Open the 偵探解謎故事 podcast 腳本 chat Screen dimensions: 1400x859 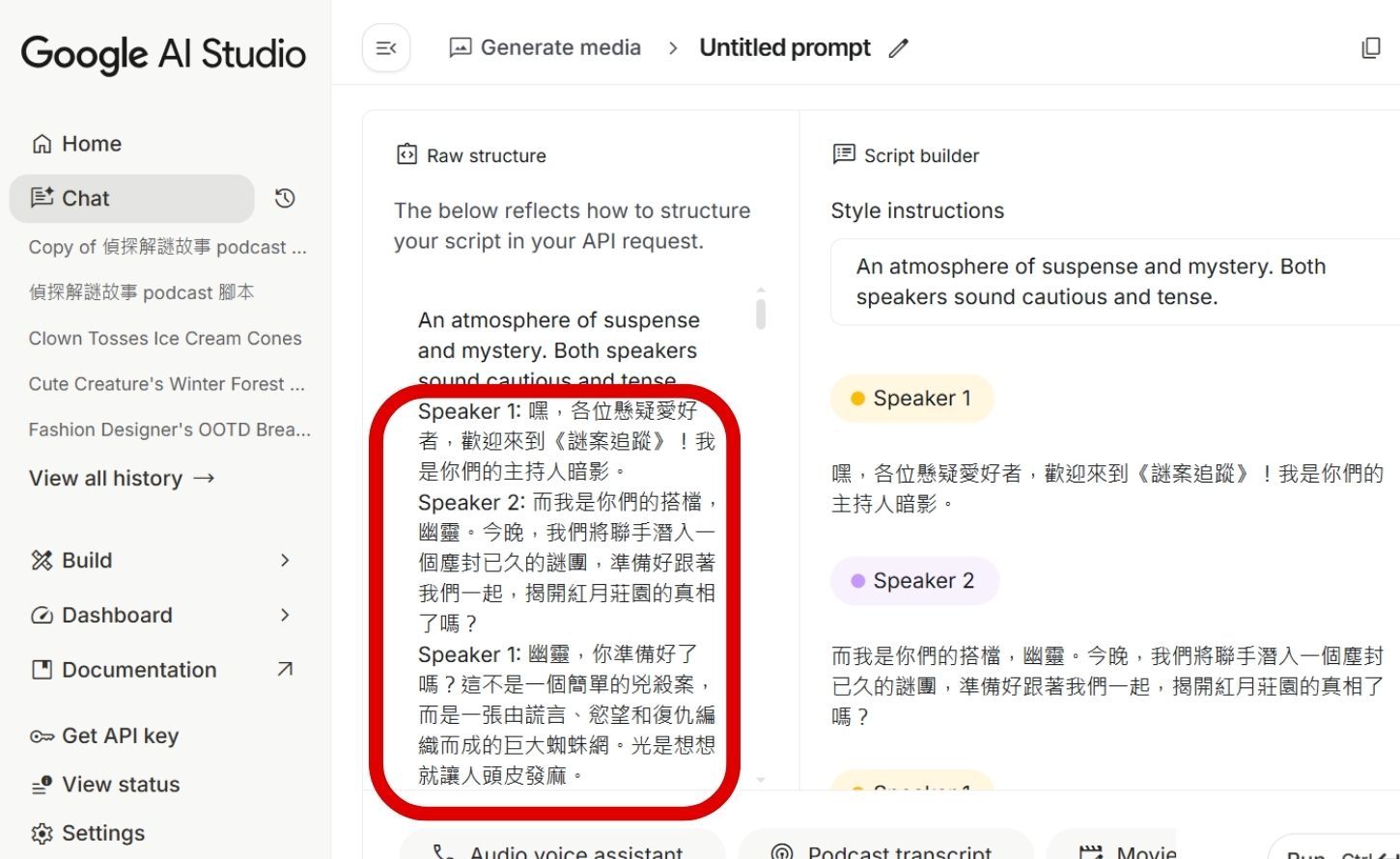point(141,291)
